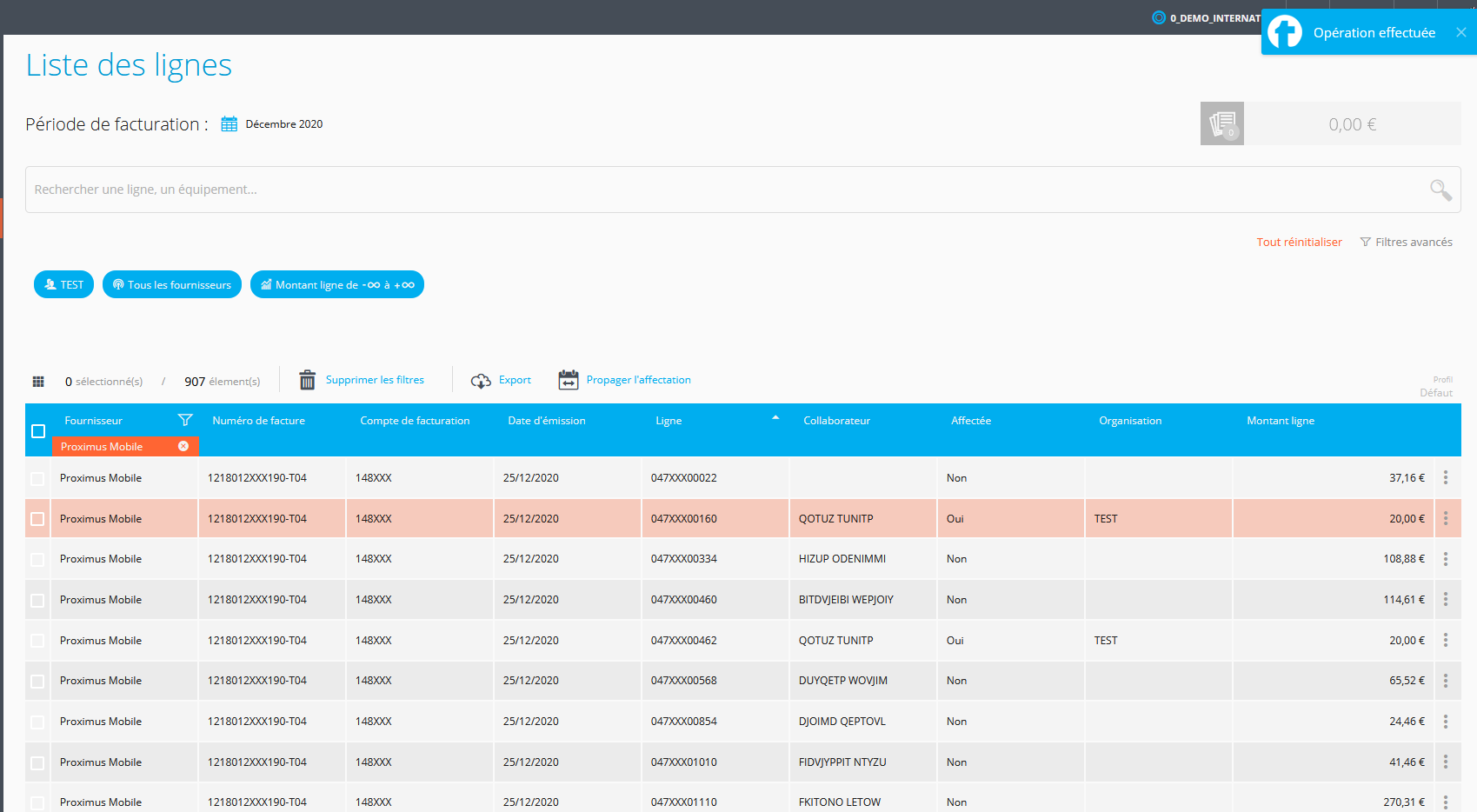Click the Fournisseur column header
1477x812 pixels.
click(x=93, y=420)
